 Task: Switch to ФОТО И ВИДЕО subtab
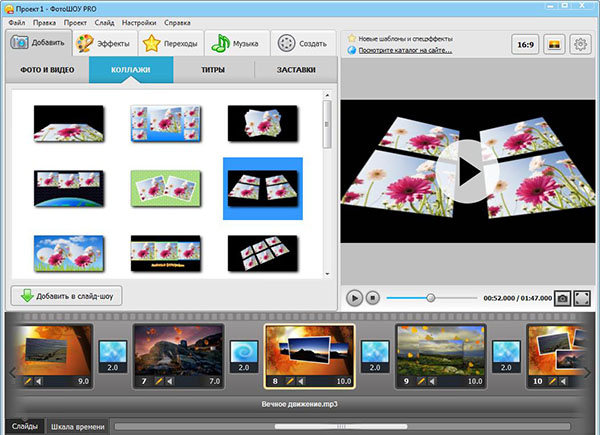click(x=47, y=70)
